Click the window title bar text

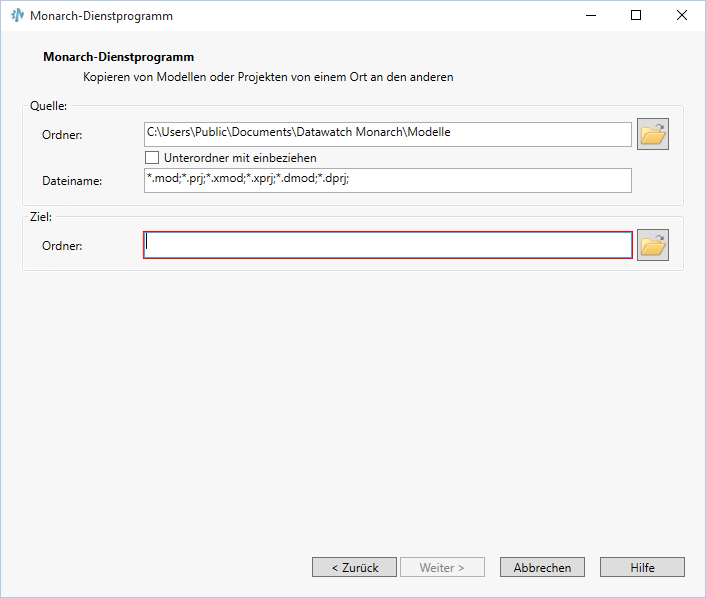point(101,16)
